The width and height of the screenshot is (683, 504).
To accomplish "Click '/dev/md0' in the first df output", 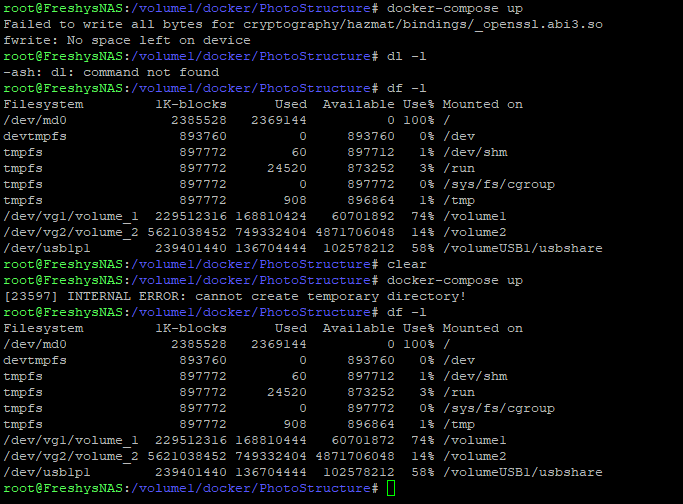I will point(36,120).
